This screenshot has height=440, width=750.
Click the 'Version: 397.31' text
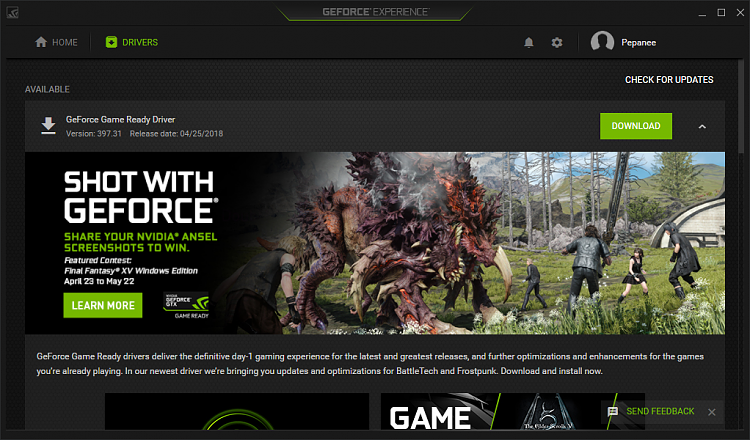(94, 133)
